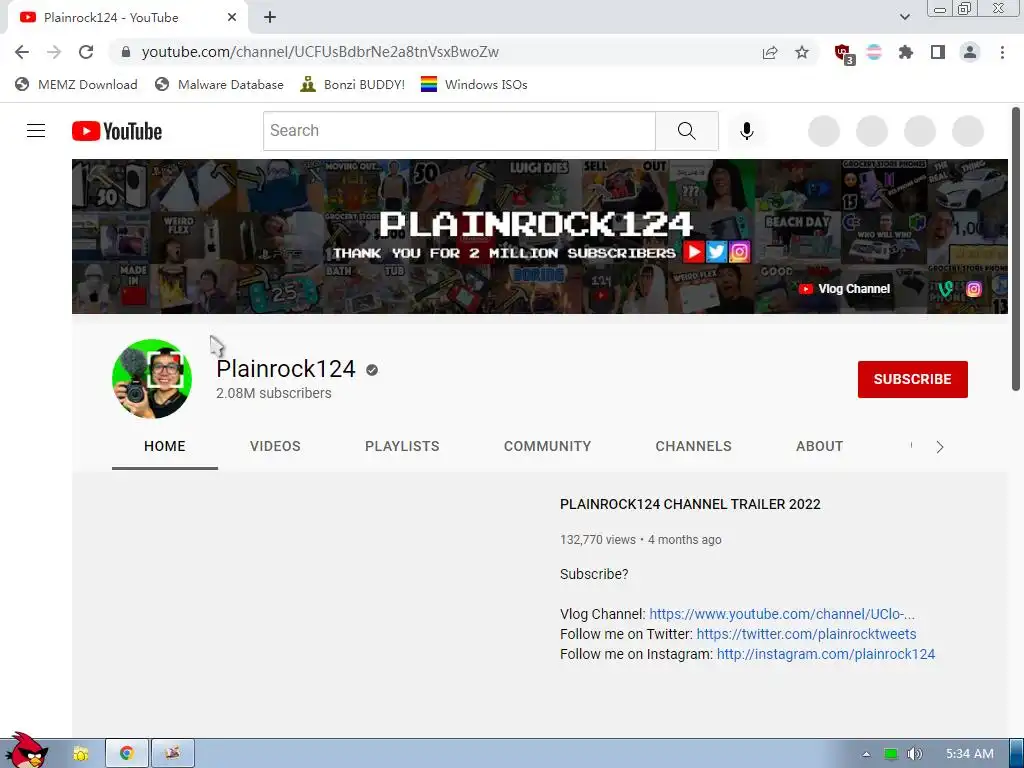1024x768 pixels.
Task: Click the YouTube icon in channel banner
Action: click(694, 251)
